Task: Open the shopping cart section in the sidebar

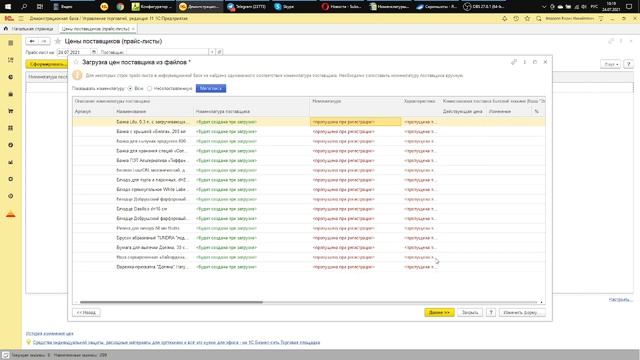Action: pos(11,111)
